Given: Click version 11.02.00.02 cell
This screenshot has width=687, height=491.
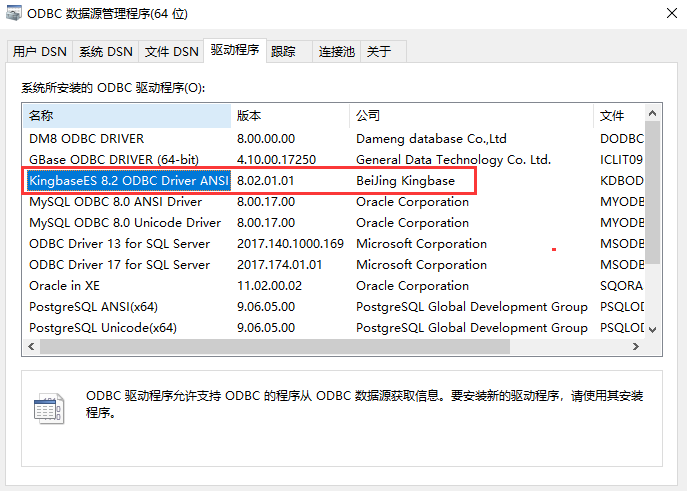Looking at the screenshot, I should point(269,286).
